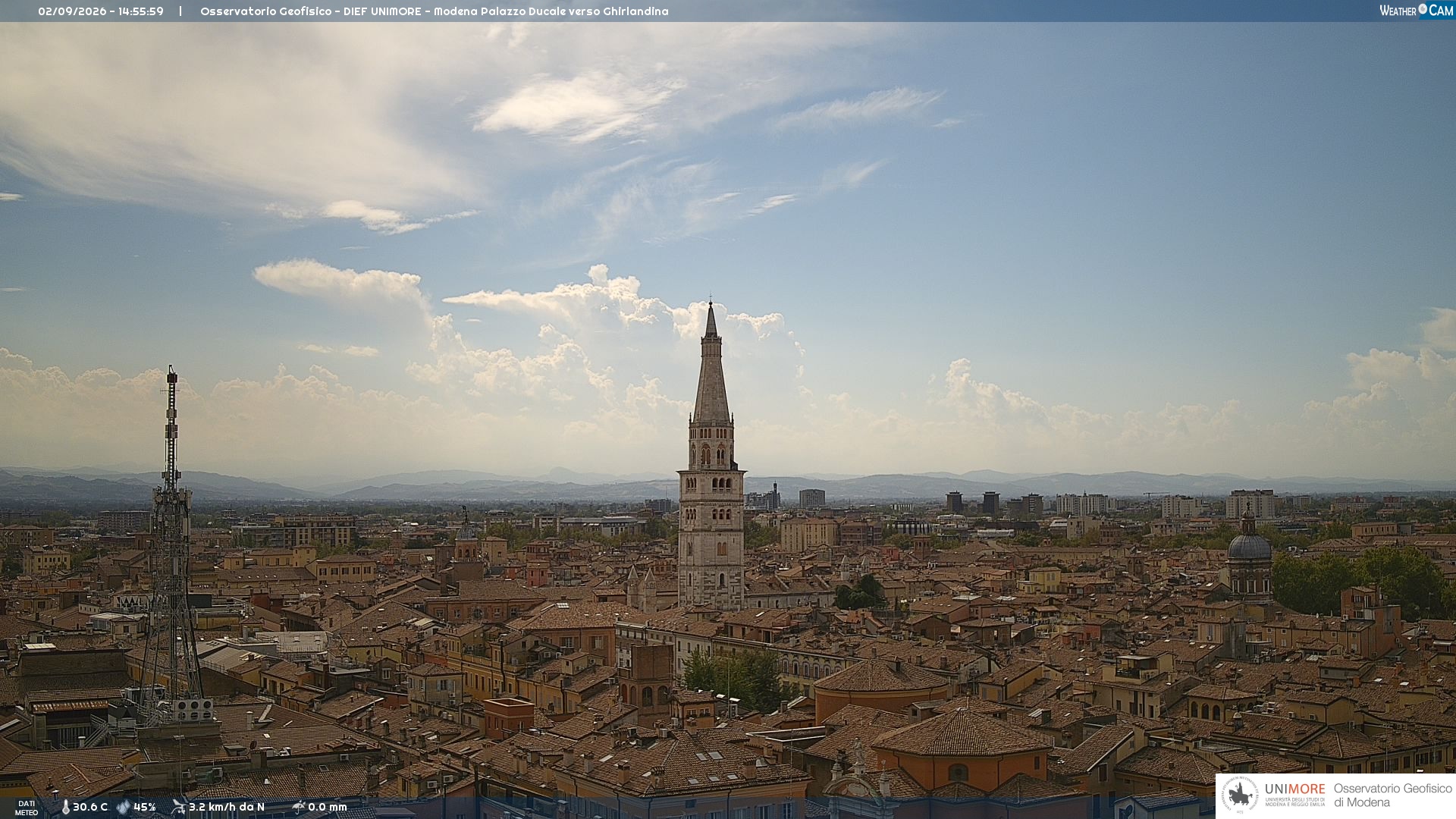Click the grey church dome
Screen dimensions: 1456x819
coord(1249,546)
